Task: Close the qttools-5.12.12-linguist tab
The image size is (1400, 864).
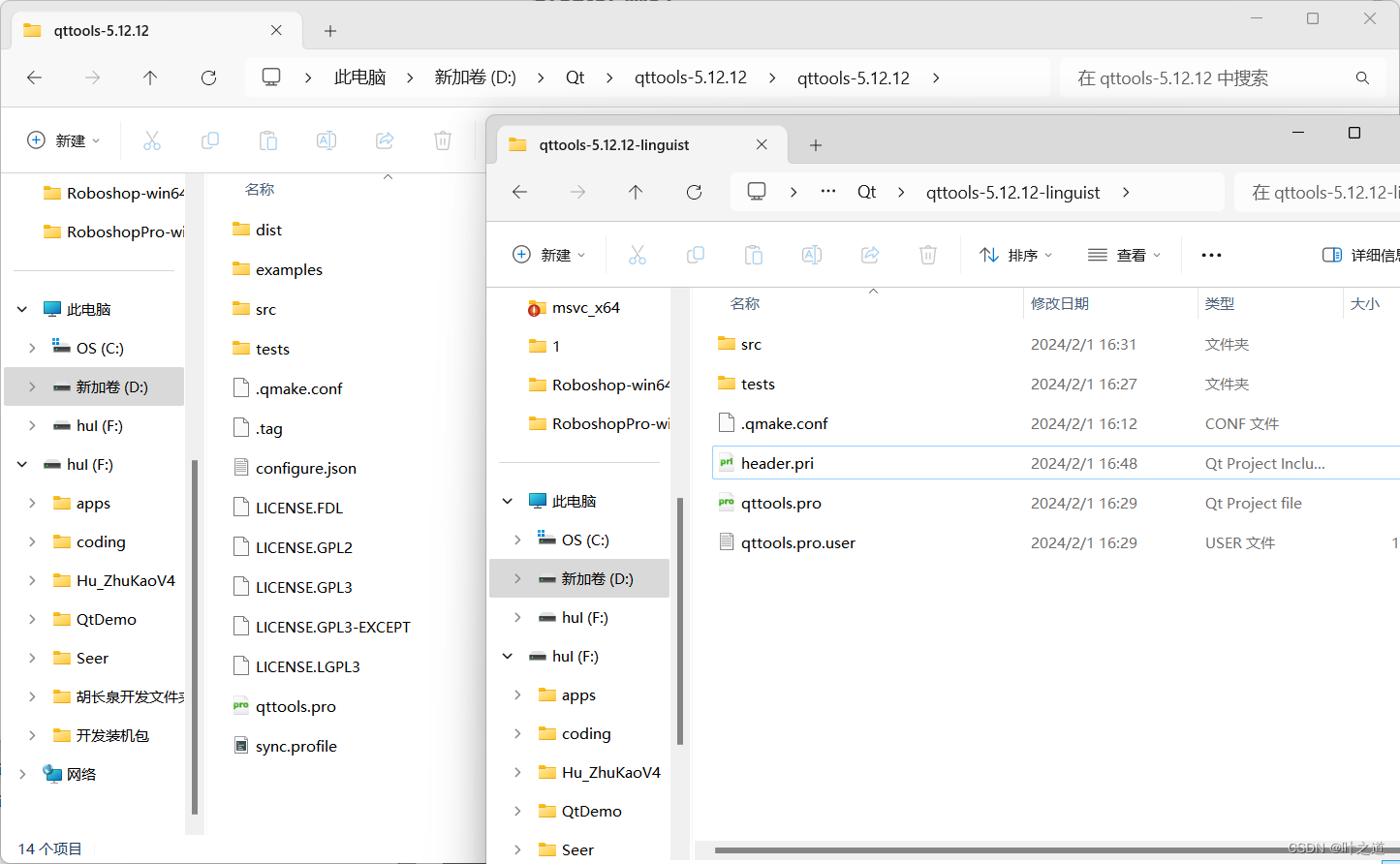Action: point(762,144)
